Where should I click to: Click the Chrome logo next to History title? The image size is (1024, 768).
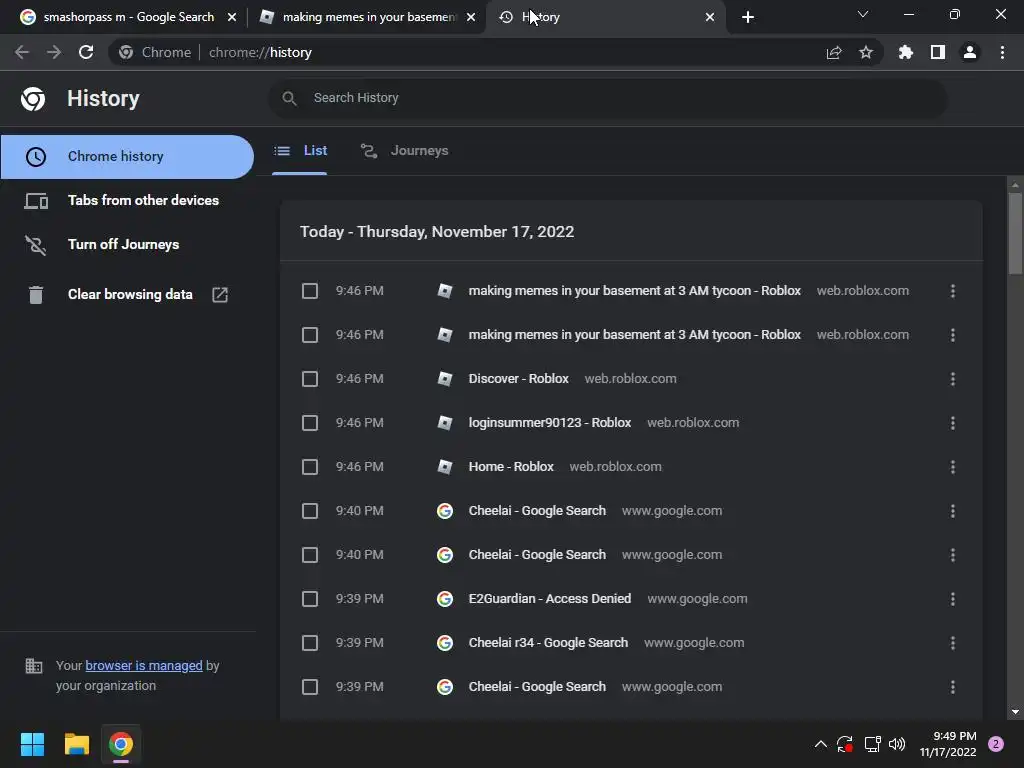[x=33, y=99]
